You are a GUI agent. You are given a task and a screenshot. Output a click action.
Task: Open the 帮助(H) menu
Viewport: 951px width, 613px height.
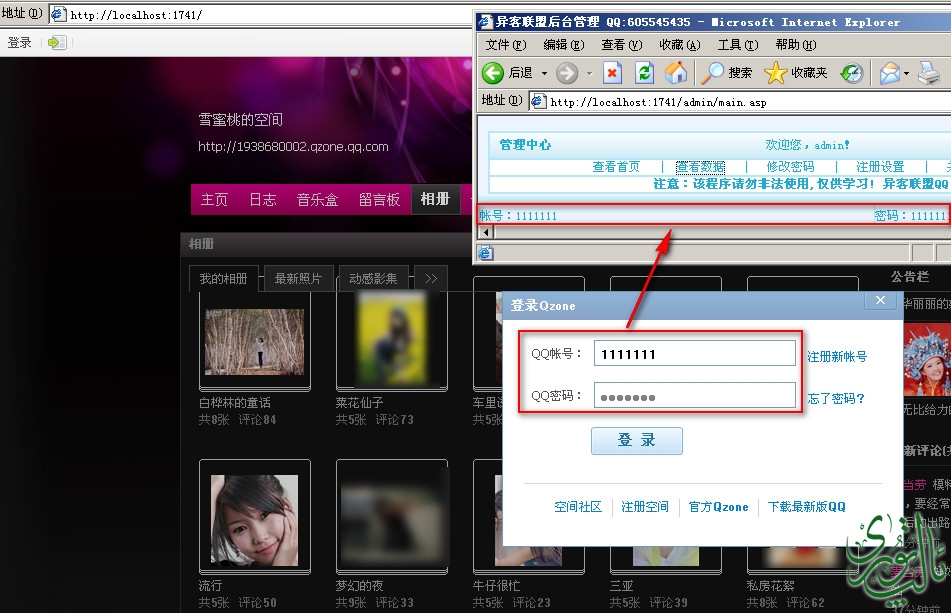[x=796, y=45]
